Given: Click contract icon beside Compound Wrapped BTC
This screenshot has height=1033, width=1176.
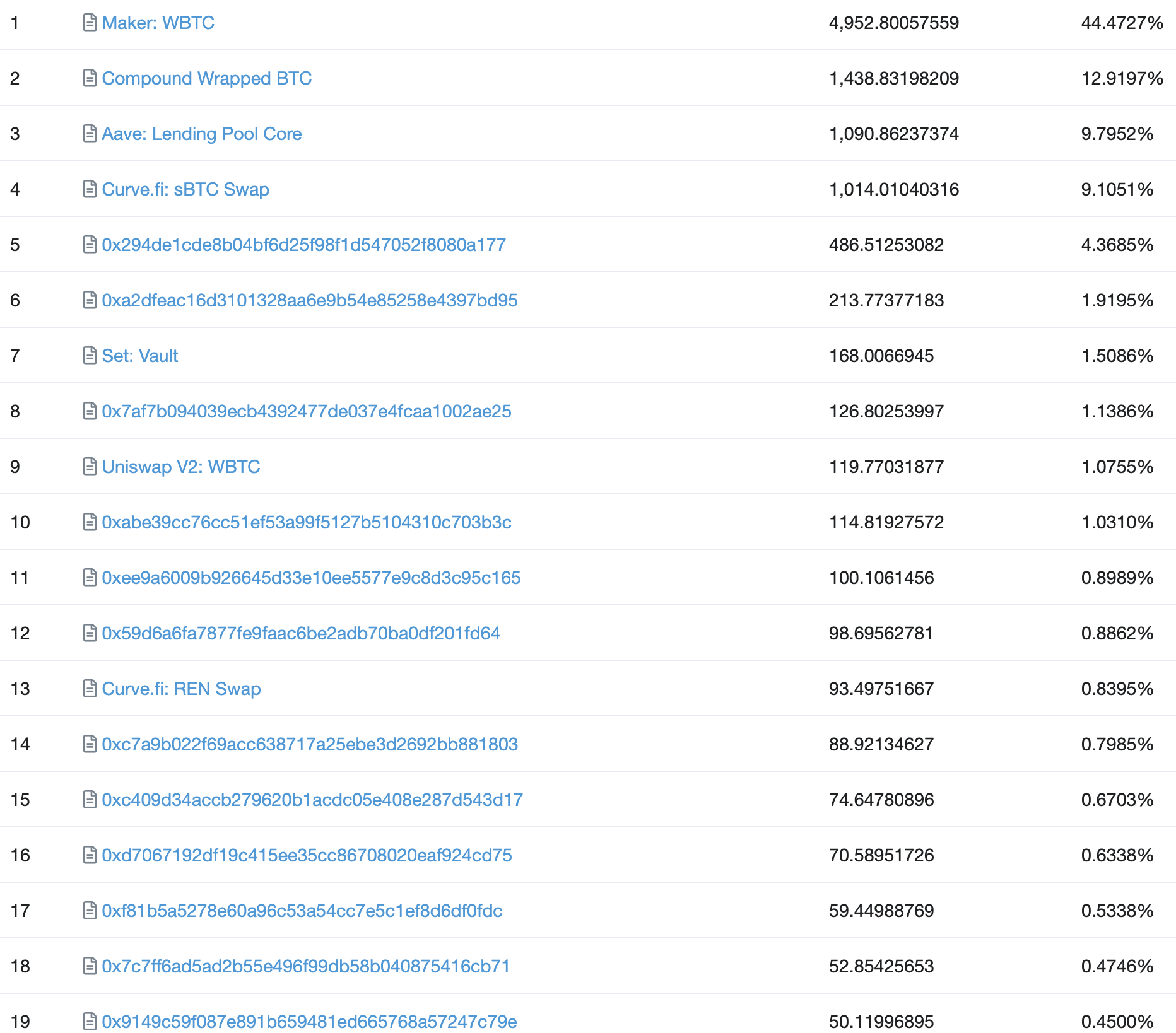Looking at the screenshot, I should click(x=90, y=78).
